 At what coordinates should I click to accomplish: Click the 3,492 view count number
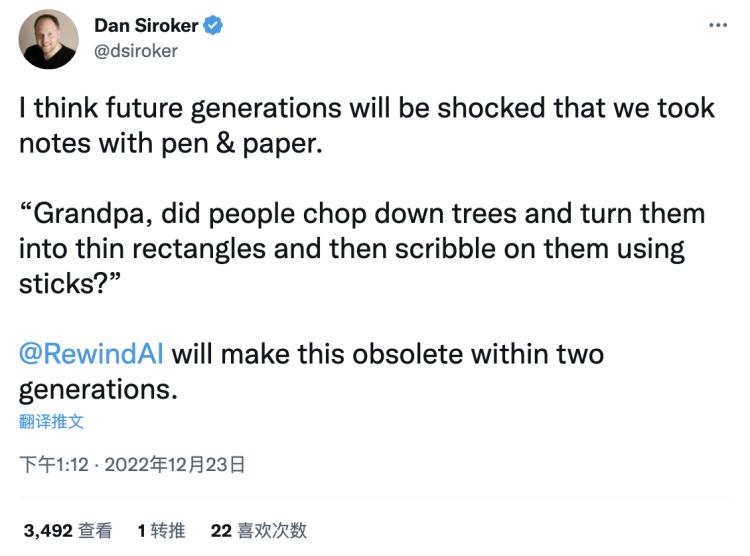tap(47, 531)
